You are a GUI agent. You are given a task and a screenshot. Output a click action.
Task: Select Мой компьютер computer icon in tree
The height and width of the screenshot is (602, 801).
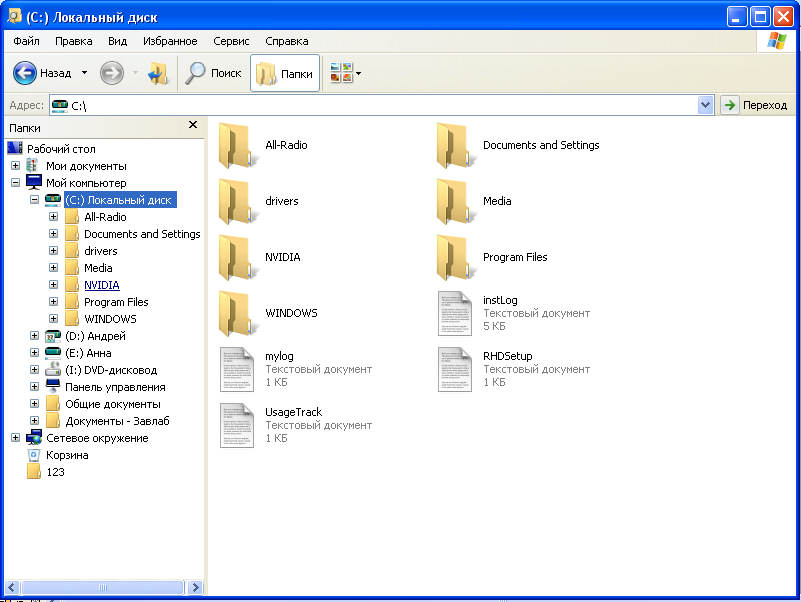coord(34,182)
